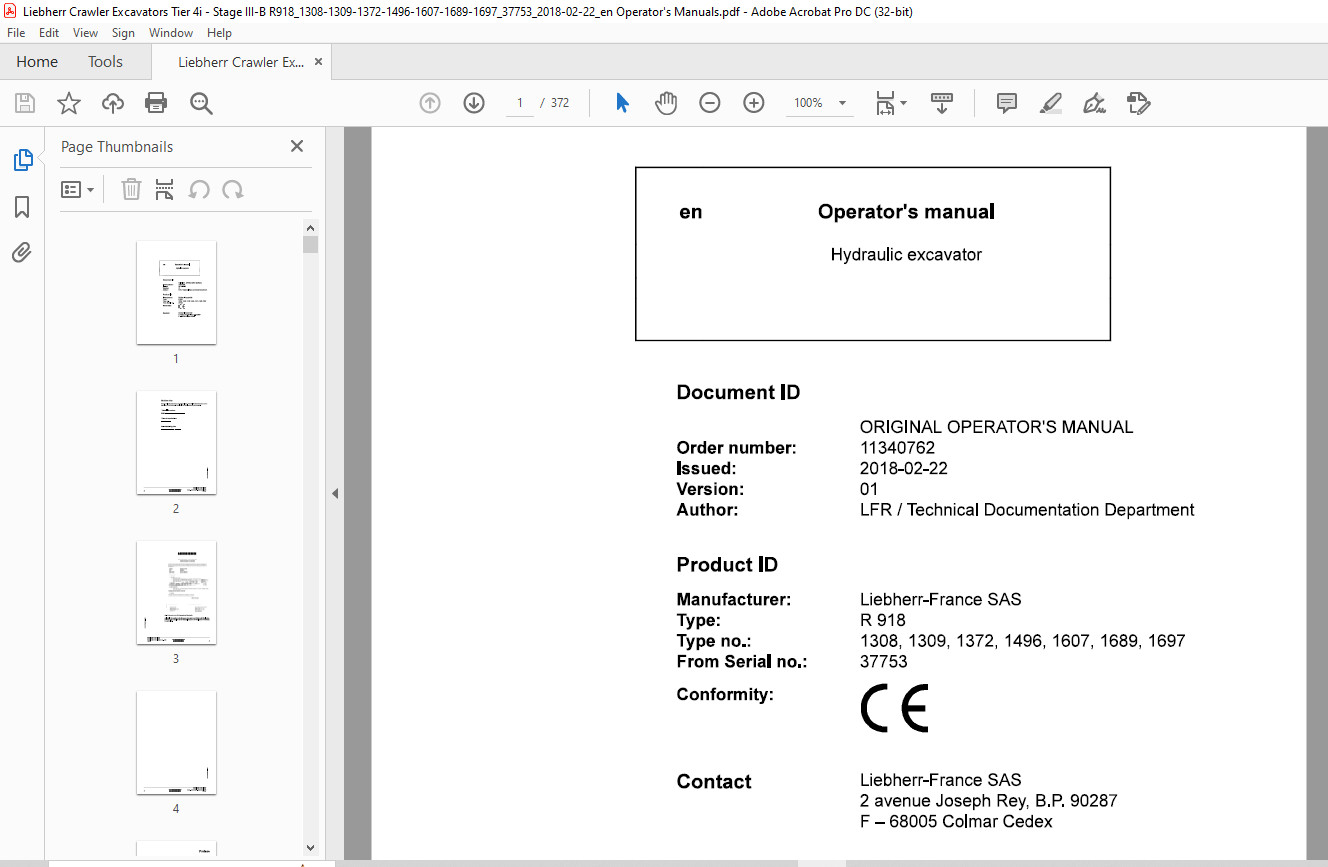The width and height of the screenshot is (1328, 867).
Task: Open the Help menu
Action: (219, 33)
